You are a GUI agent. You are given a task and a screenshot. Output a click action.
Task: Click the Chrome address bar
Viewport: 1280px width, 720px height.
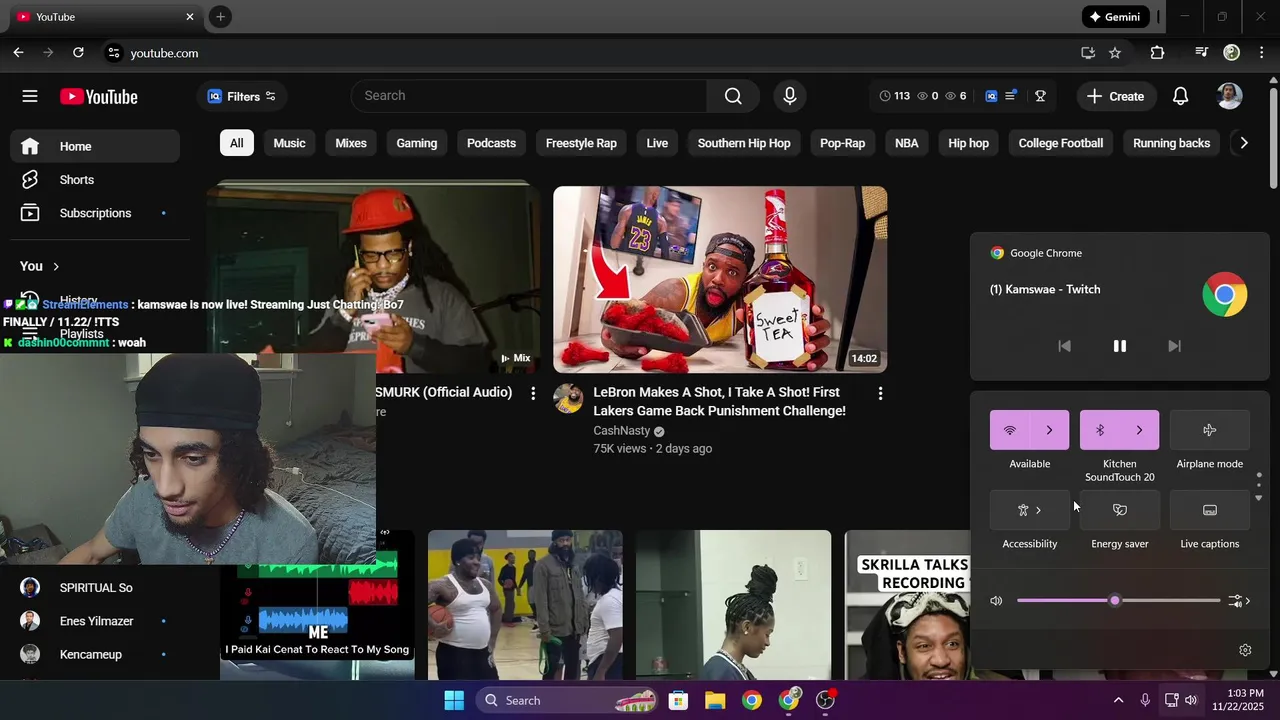[590, 53]
